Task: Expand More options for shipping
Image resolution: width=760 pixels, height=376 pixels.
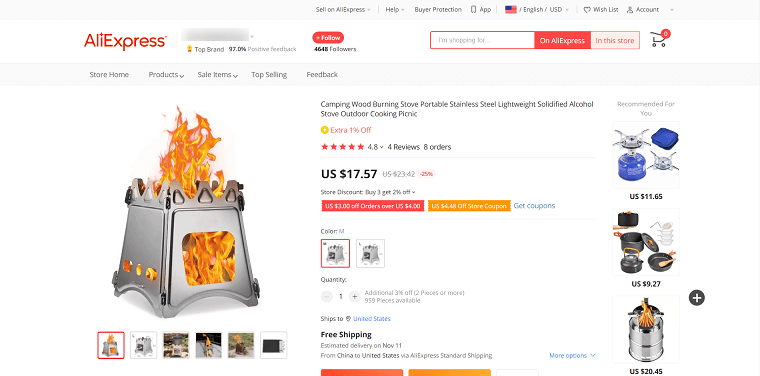Action: click(572, 356)
